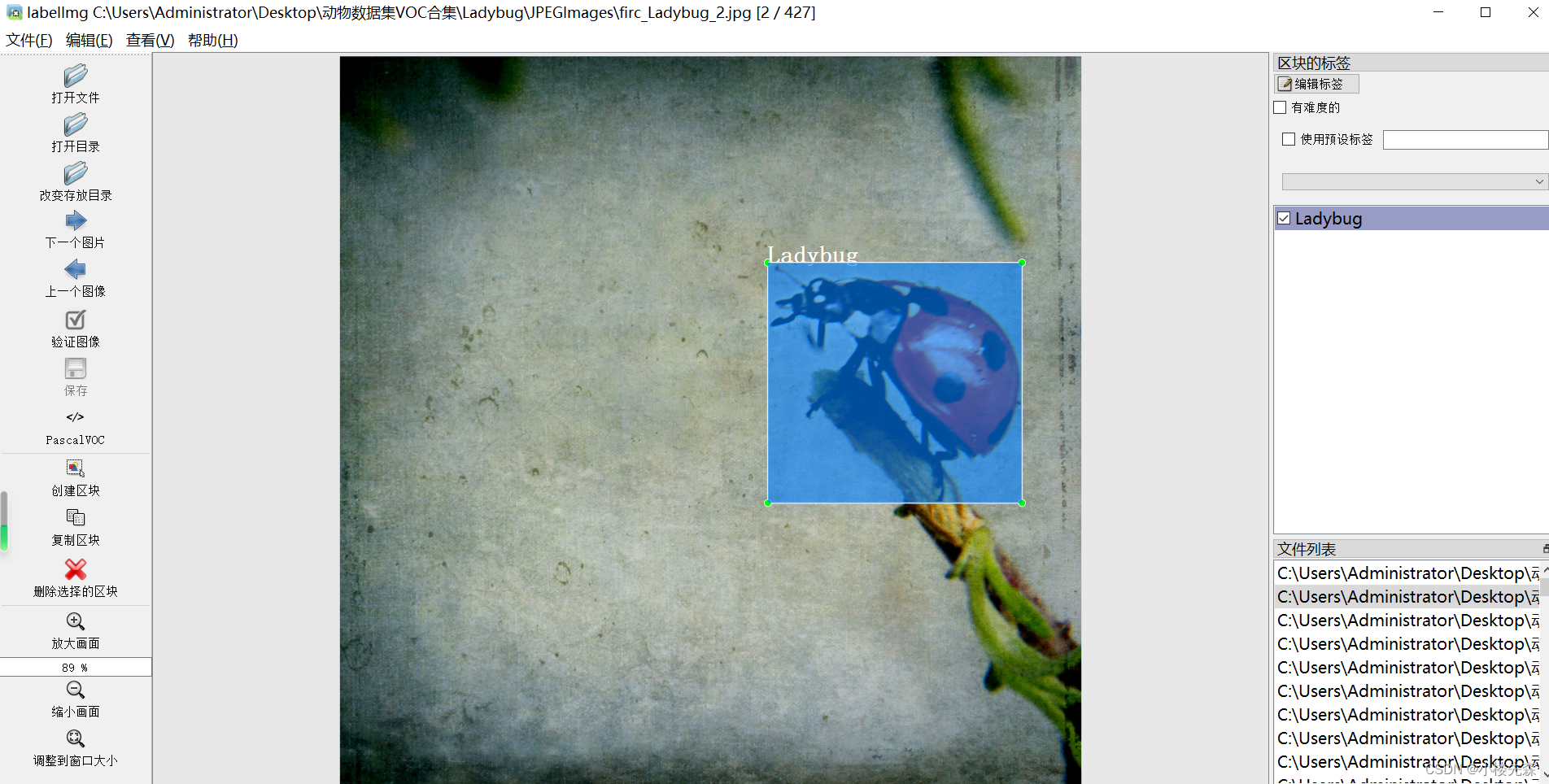Open the Help (帮助) menu
Screen dimensions: 1549x784
tap(213, 40)
